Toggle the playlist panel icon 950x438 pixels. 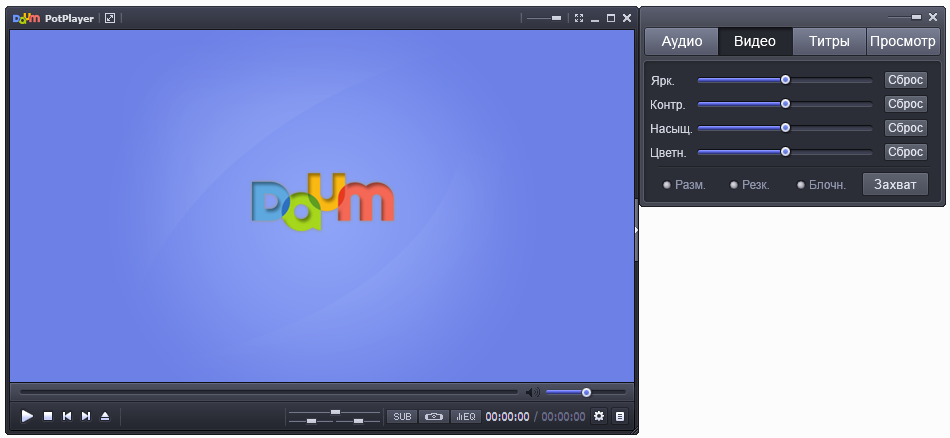coord(620,416)
